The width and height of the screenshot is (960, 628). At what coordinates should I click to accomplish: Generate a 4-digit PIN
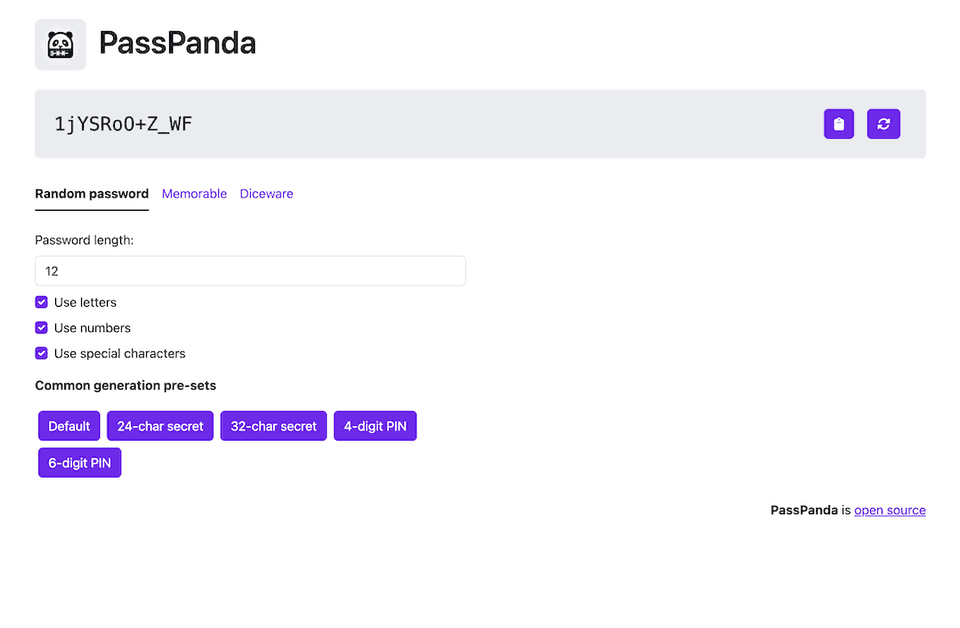(x=375, y=426)
